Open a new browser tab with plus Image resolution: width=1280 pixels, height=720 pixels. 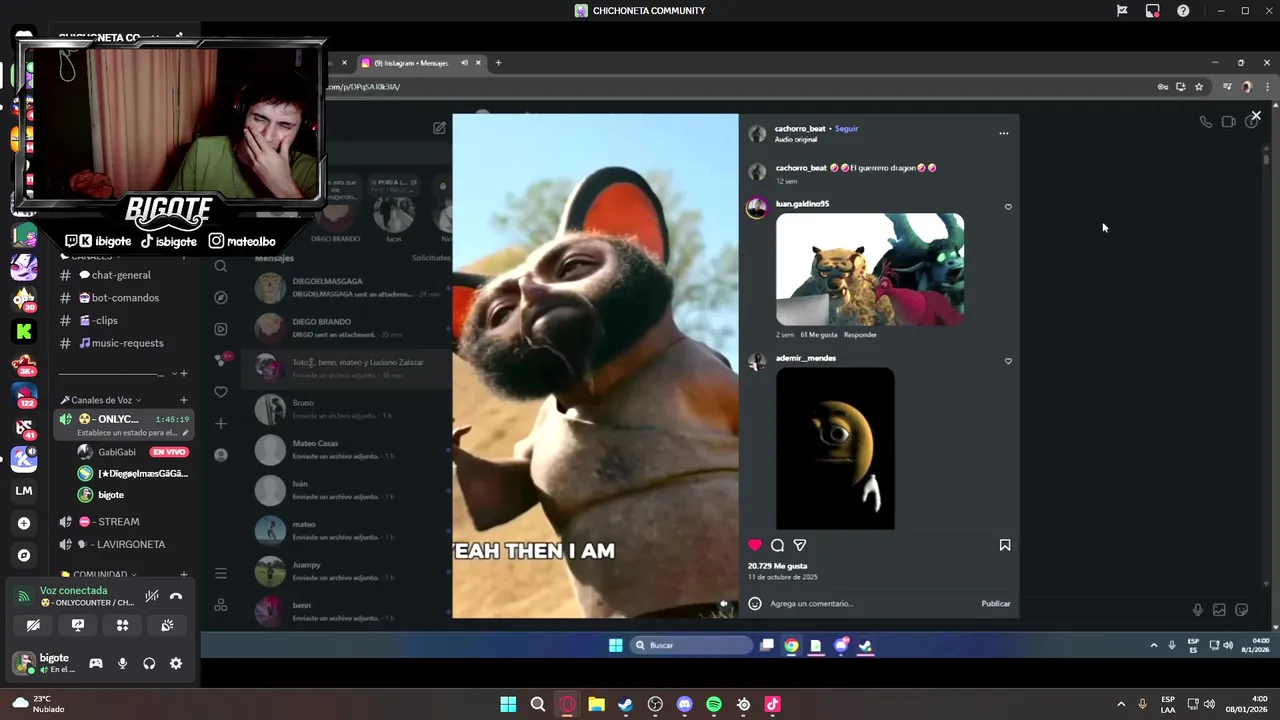[498, 63]
